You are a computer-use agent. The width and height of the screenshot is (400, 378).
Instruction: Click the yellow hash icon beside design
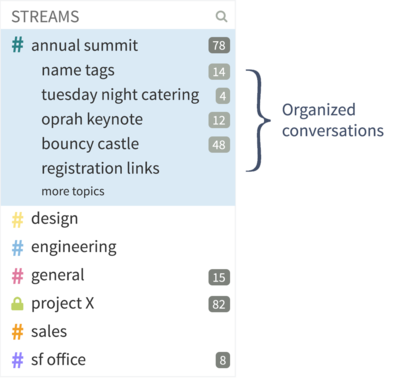coord(18,220)
